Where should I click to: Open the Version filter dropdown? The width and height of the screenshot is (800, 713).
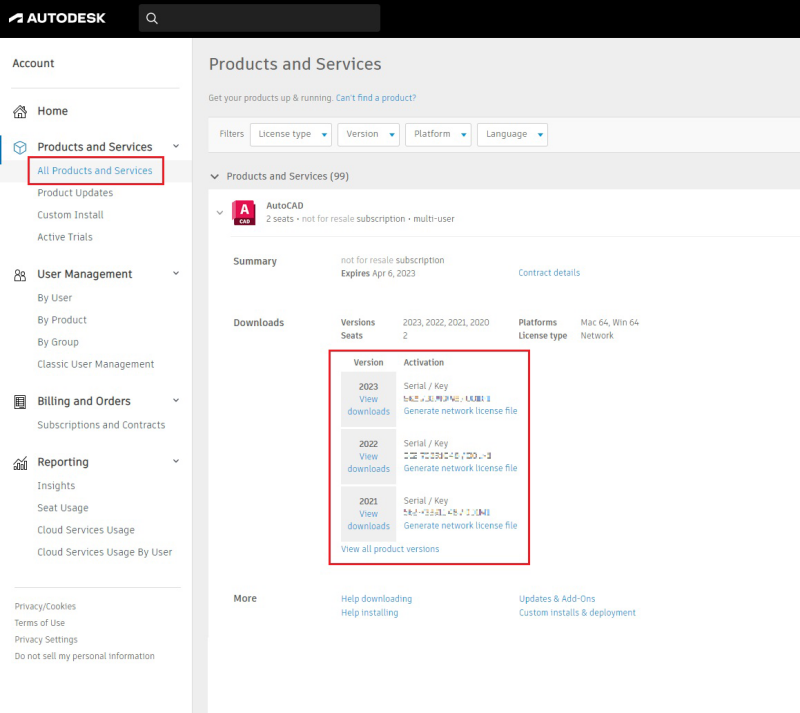point(368,134)
